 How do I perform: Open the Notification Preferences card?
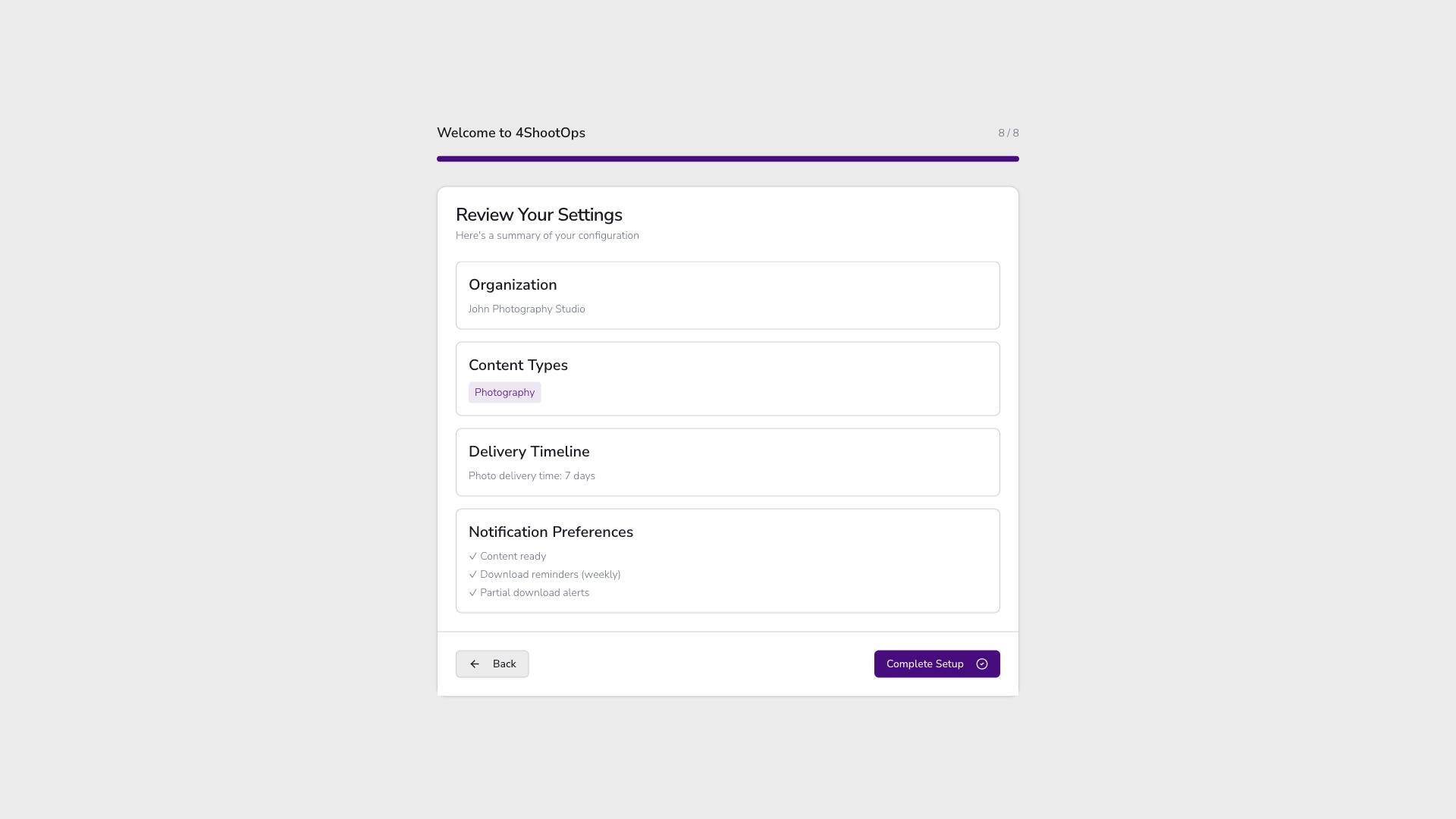tap(727, 560)
